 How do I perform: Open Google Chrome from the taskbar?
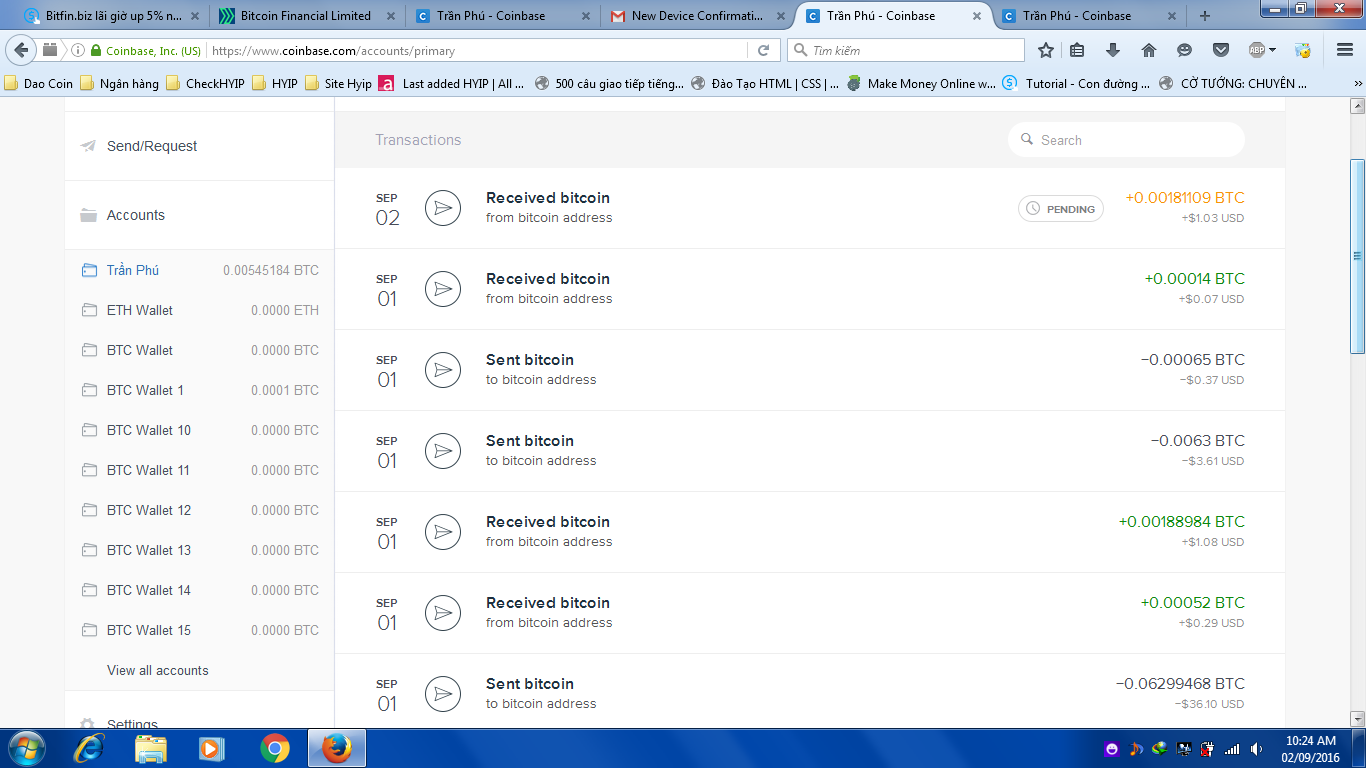coord(275,748)
